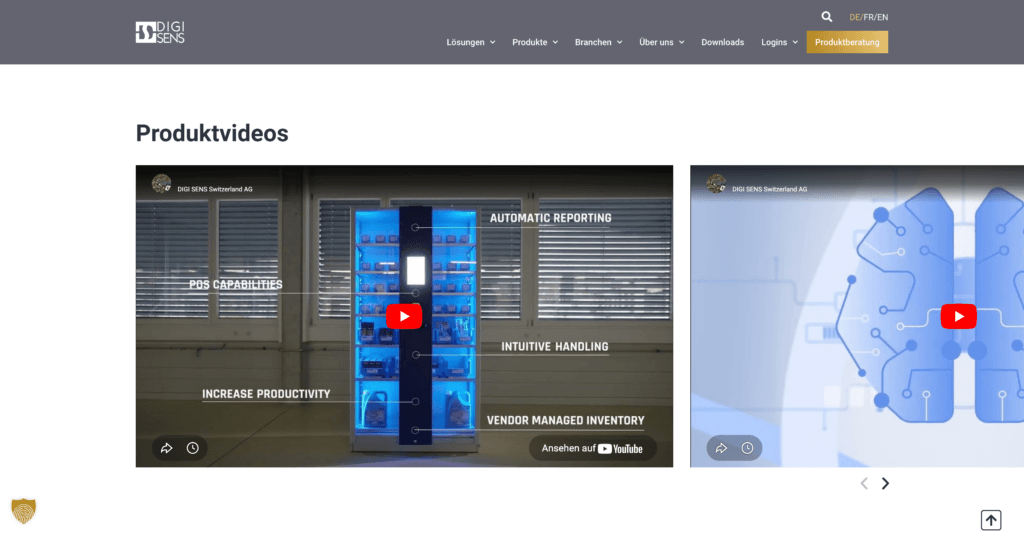
Task: Play the first product video
Action: (x=404, y=316)
